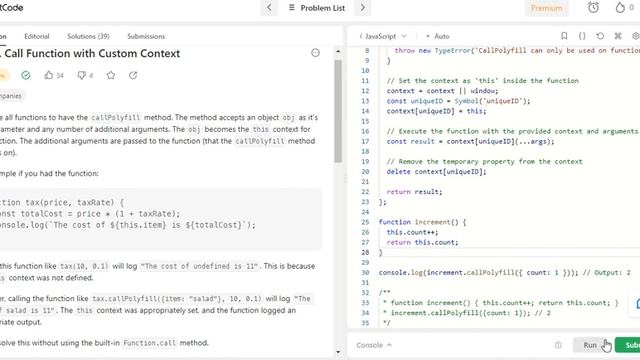Switch to the Solutions (39) tab
Viewport: 640px width, 360px height.
click(x=88, y=36)
